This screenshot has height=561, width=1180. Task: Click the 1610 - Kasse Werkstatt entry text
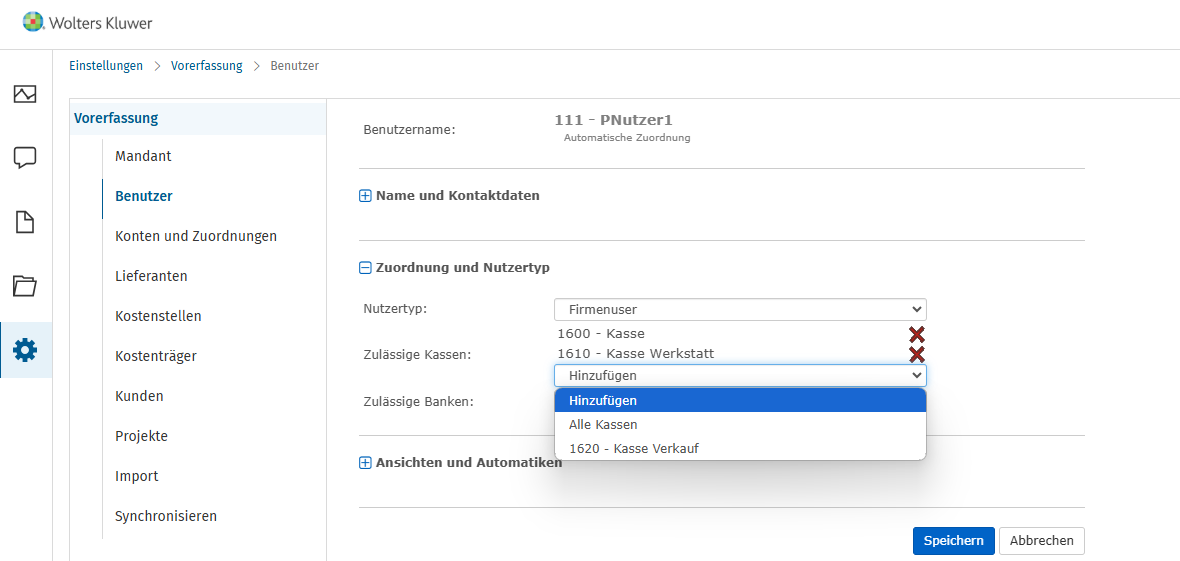(x=636, y=353)
